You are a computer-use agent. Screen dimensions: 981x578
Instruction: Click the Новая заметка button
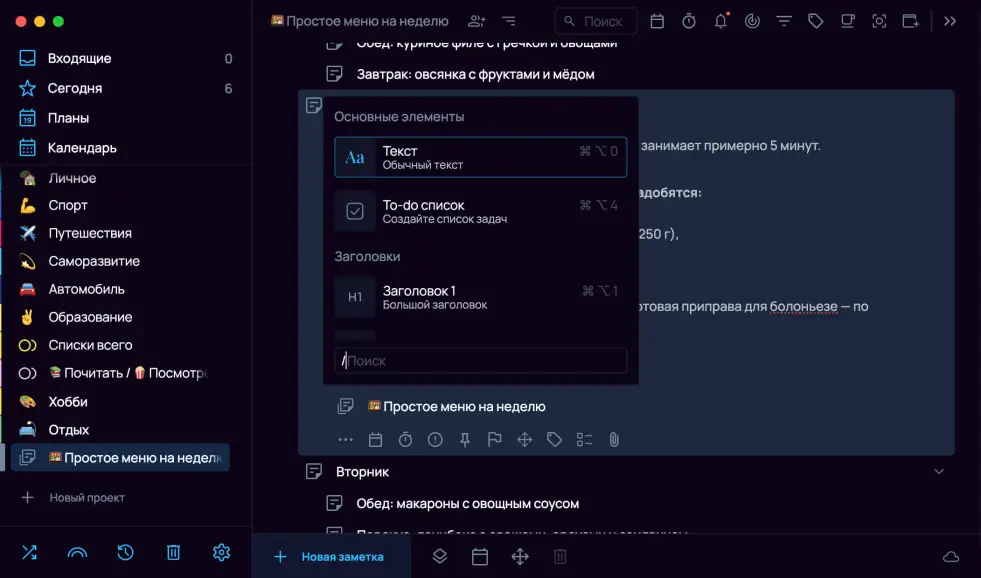pyautogui.click(x=330, y=557)
